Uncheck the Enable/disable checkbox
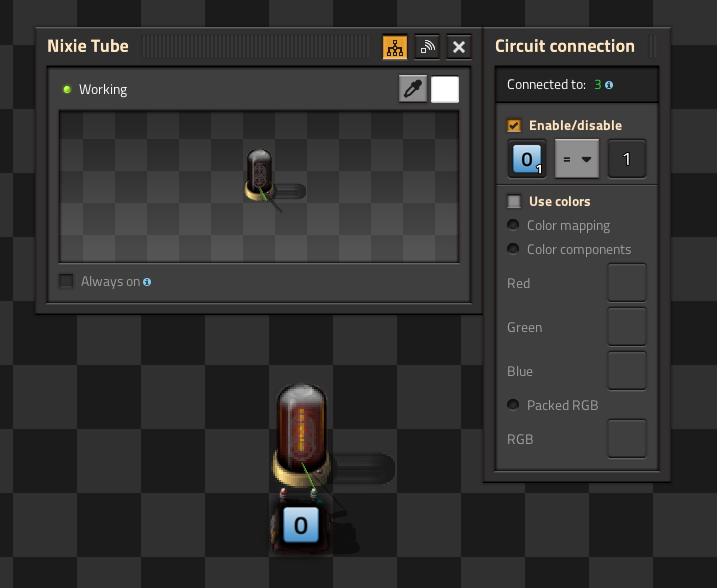Screen dimensions: 717x588 click(514, 125)
